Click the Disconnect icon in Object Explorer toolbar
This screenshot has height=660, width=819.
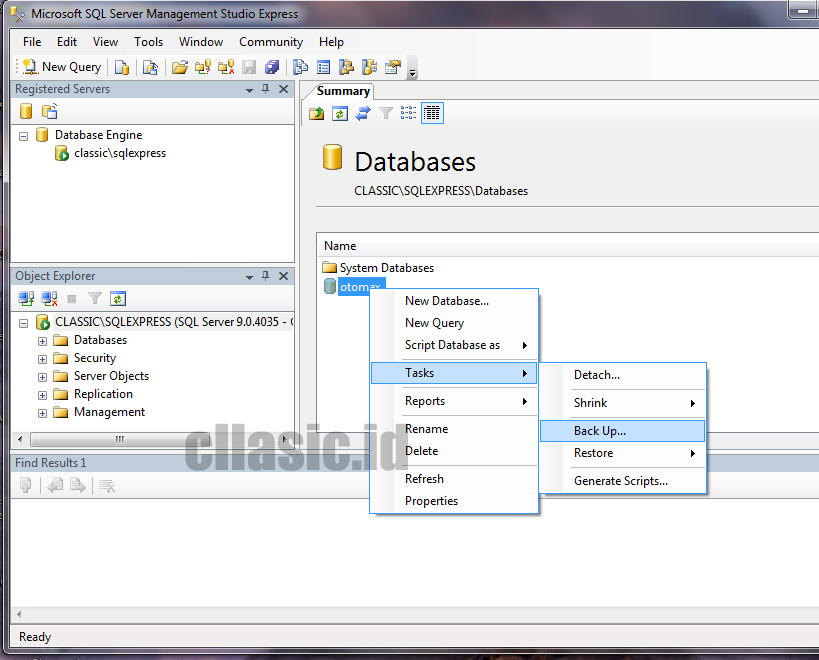(50, 299)
